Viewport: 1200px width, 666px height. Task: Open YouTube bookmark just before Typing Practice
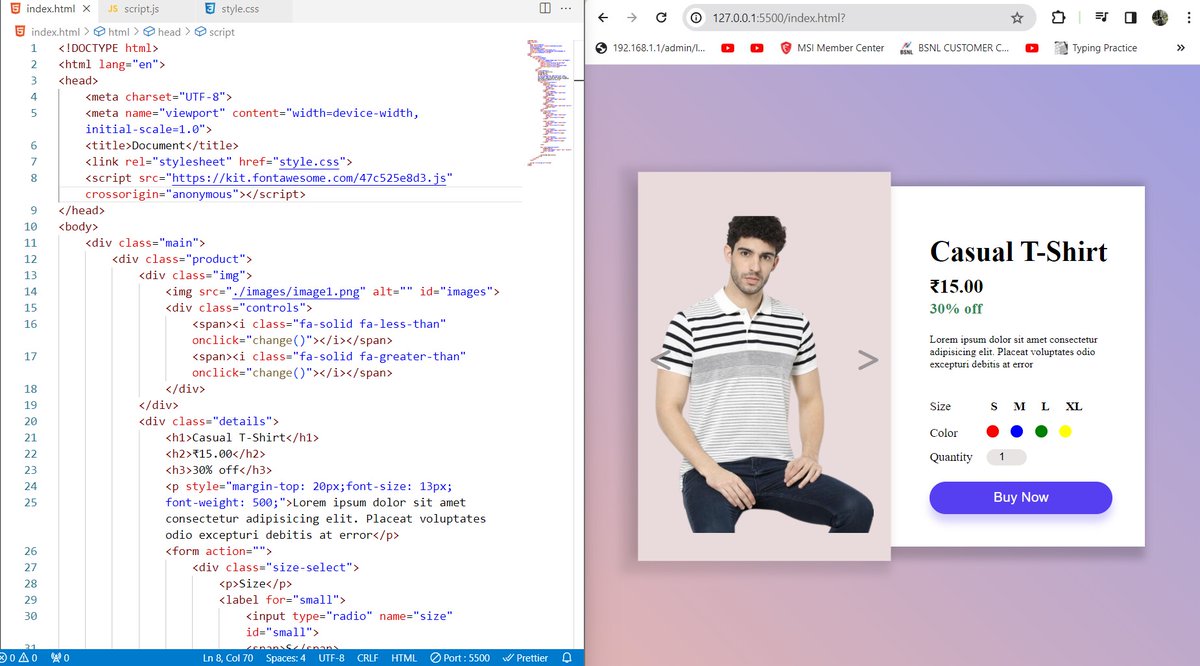[x=1031, y=48]
